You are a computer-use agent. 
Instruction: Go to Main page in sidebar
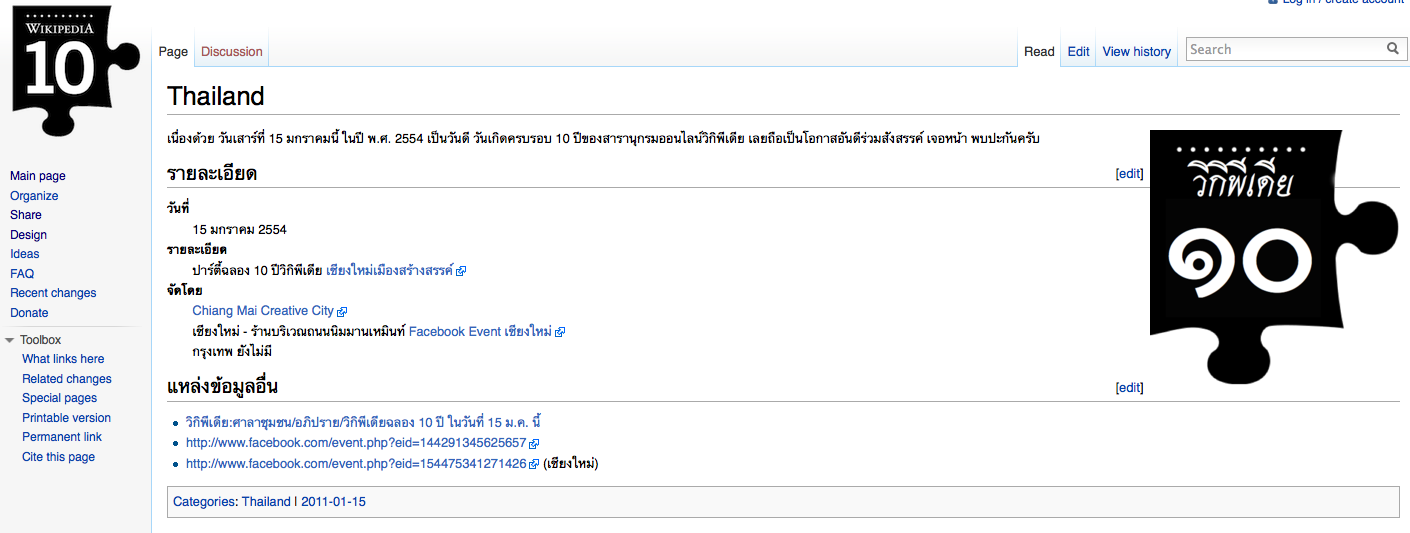(38, 176)
